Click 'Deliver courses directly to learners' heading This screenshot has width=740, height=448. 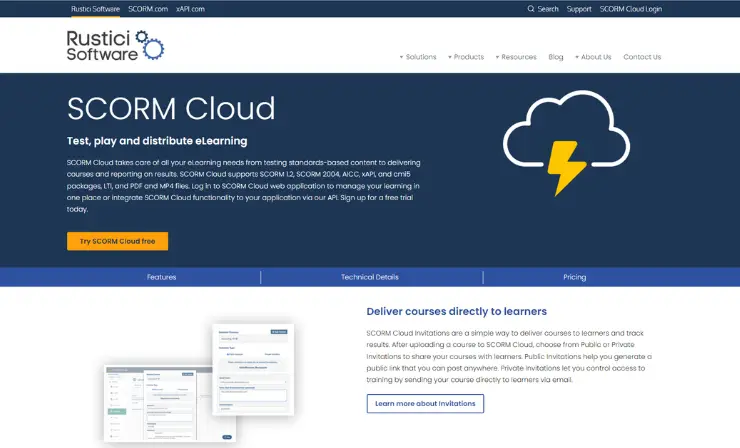pos(456,312)
